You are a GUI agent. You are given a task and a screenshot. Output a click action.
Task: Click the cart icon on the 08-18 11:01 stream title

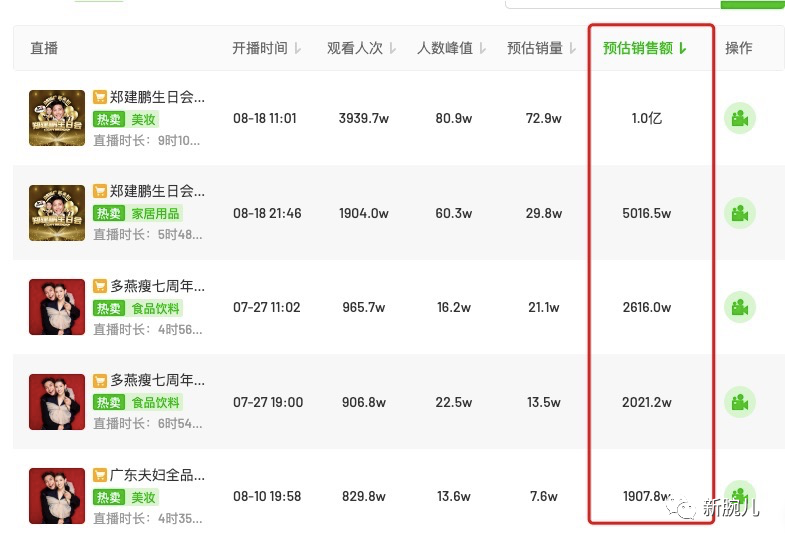pos(100,98)
